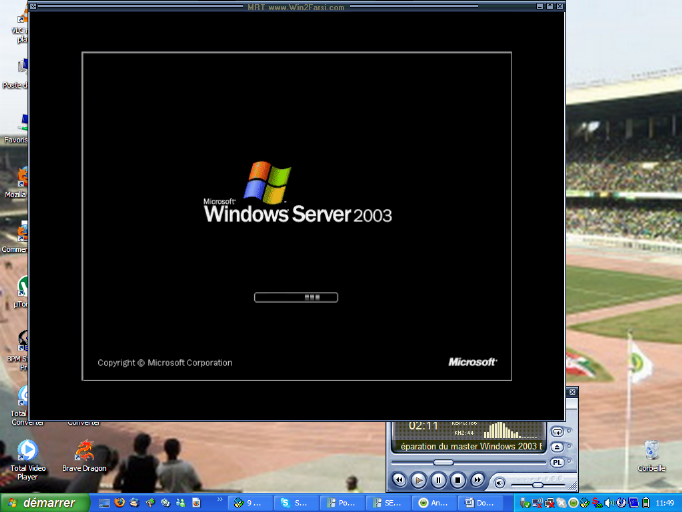Click the Windows Server 2003 video frame

pos(297,216)
